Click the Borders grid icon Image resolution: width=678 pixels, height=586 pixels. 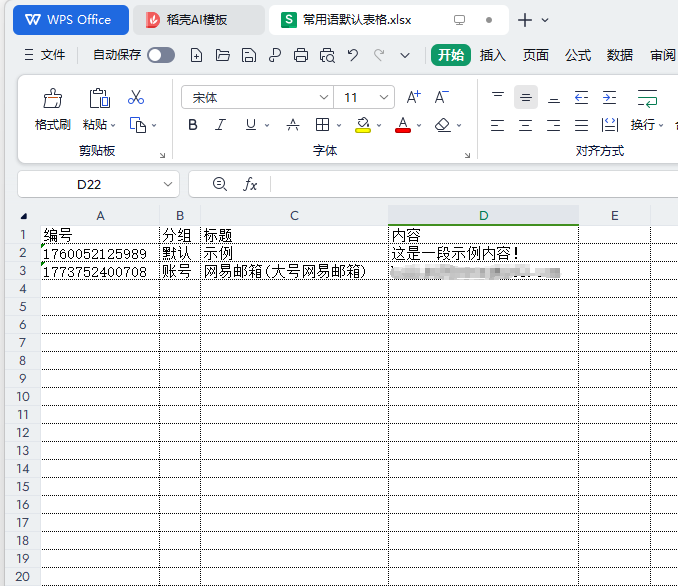[322, 125]
